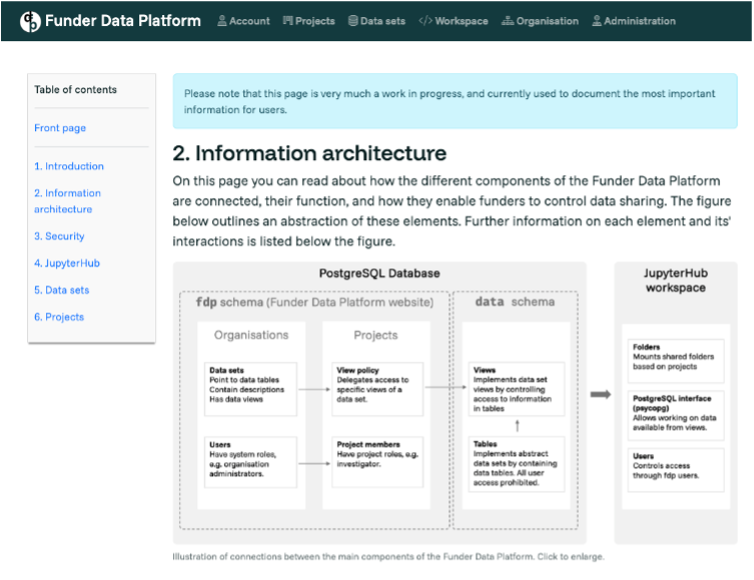Open Front page from table of contents
Image resolution: width=754 pixels, height=580 pixels.
click(60, 128)
